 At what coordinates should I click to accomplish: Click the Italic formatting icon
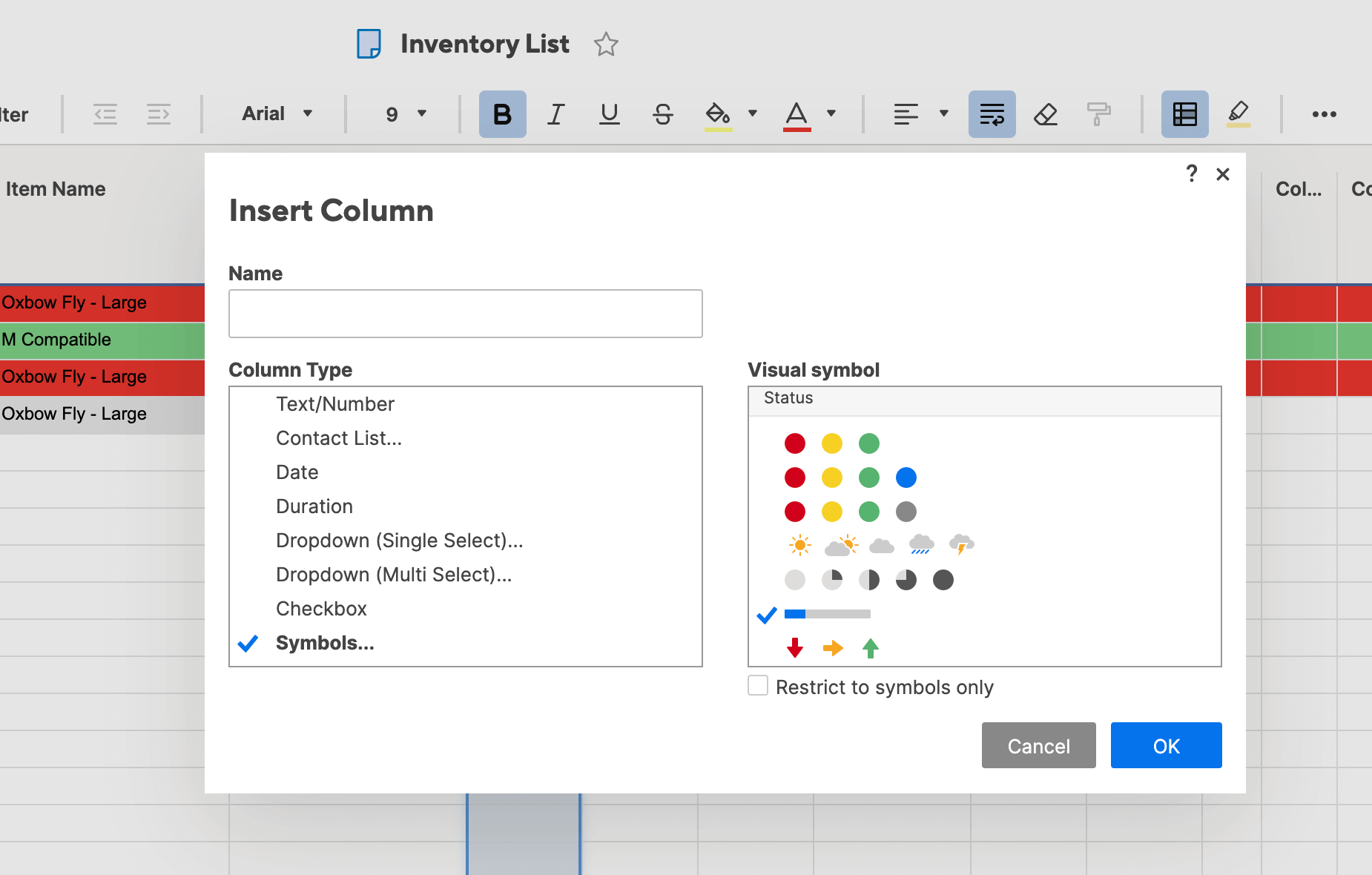(555, 114)
